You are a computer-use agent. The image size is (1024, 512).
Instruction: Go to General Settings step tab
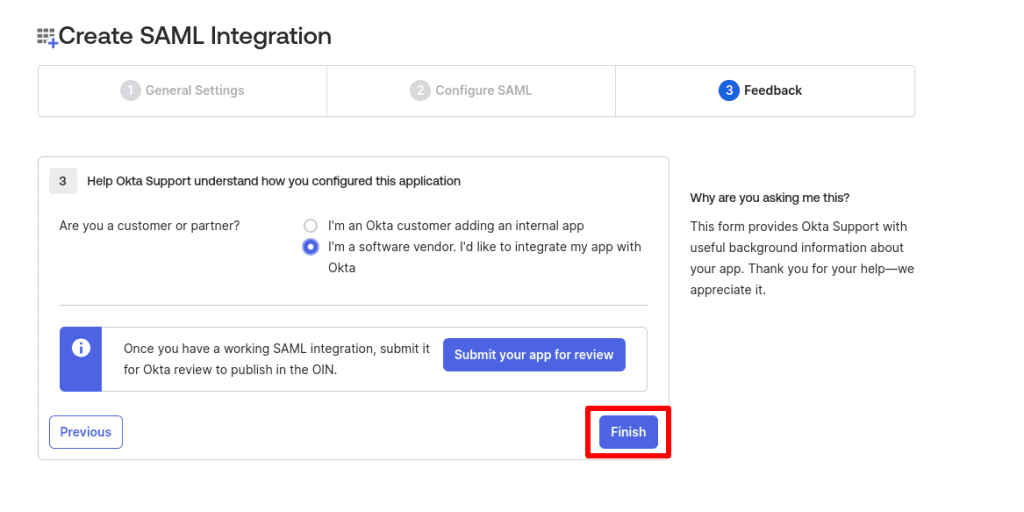182,91
